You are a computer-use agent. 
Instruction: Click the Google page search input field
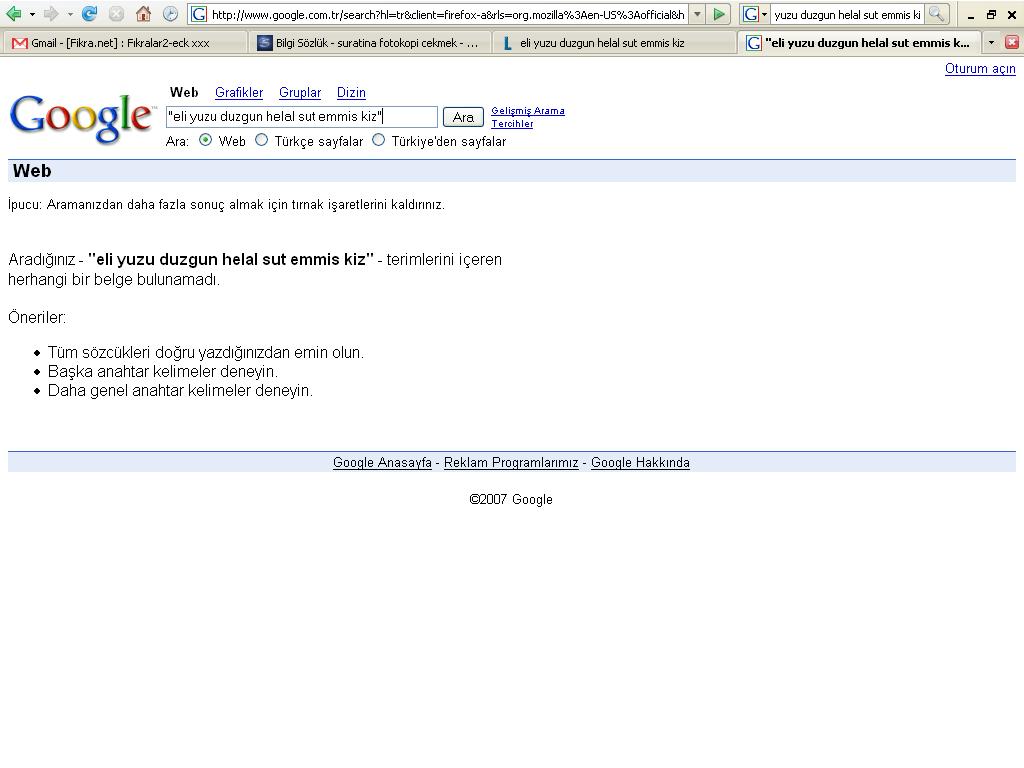click(302, 117)
